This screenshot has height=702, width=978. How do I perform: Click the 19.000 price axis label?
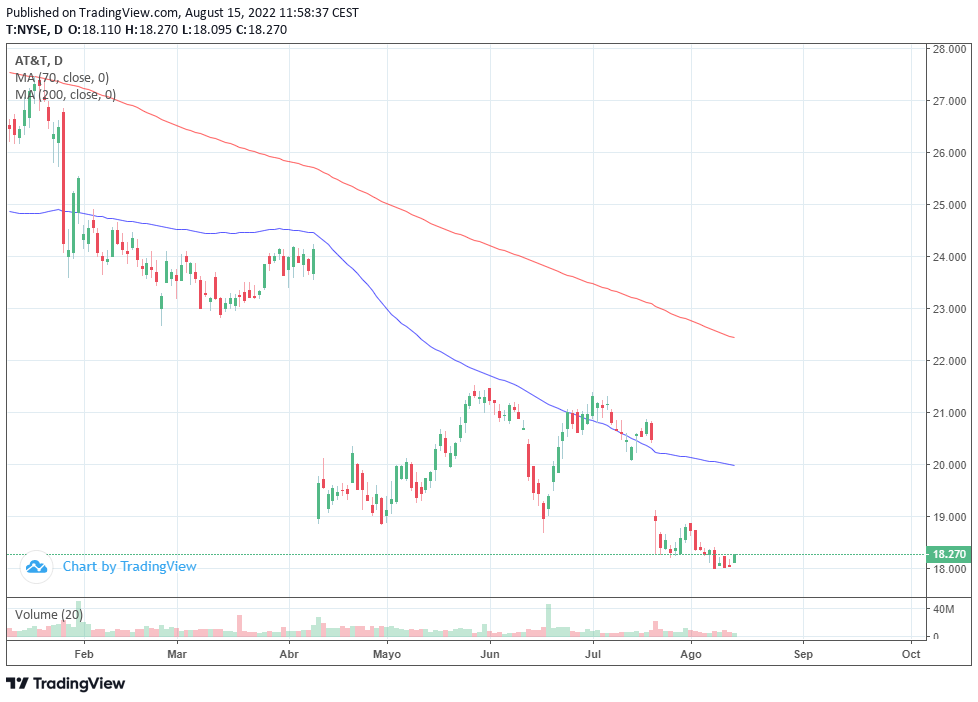click(x=949, y=517)
